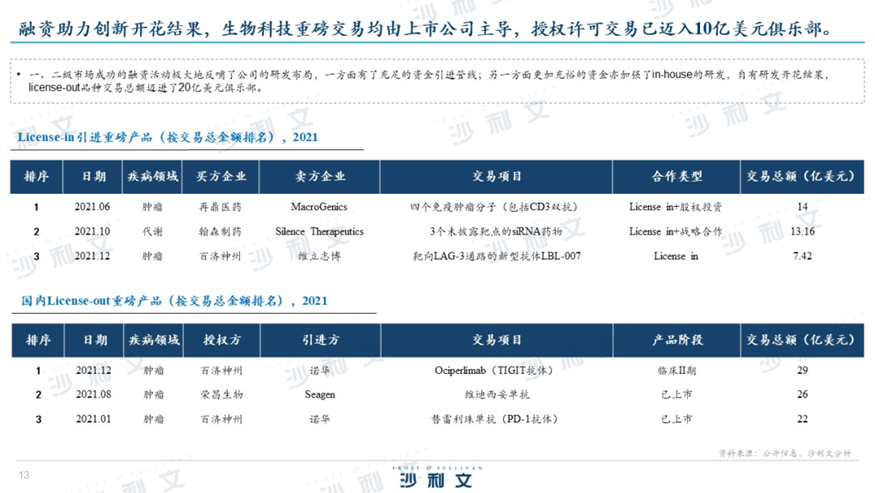
Task: Click the 买方企业 column header
Action: (x=220, y=176)
